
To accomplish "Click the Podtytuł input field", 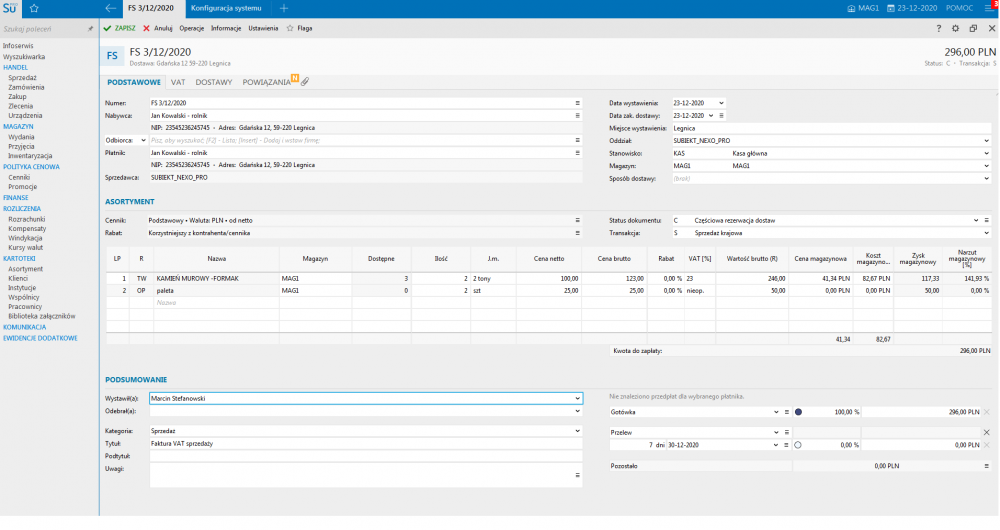I will coord(365,456).
